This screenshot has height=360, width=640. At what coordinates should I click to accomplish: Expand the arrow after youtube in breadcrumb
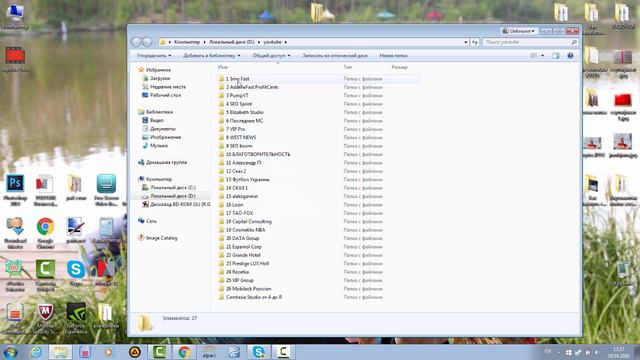[286, 42]
